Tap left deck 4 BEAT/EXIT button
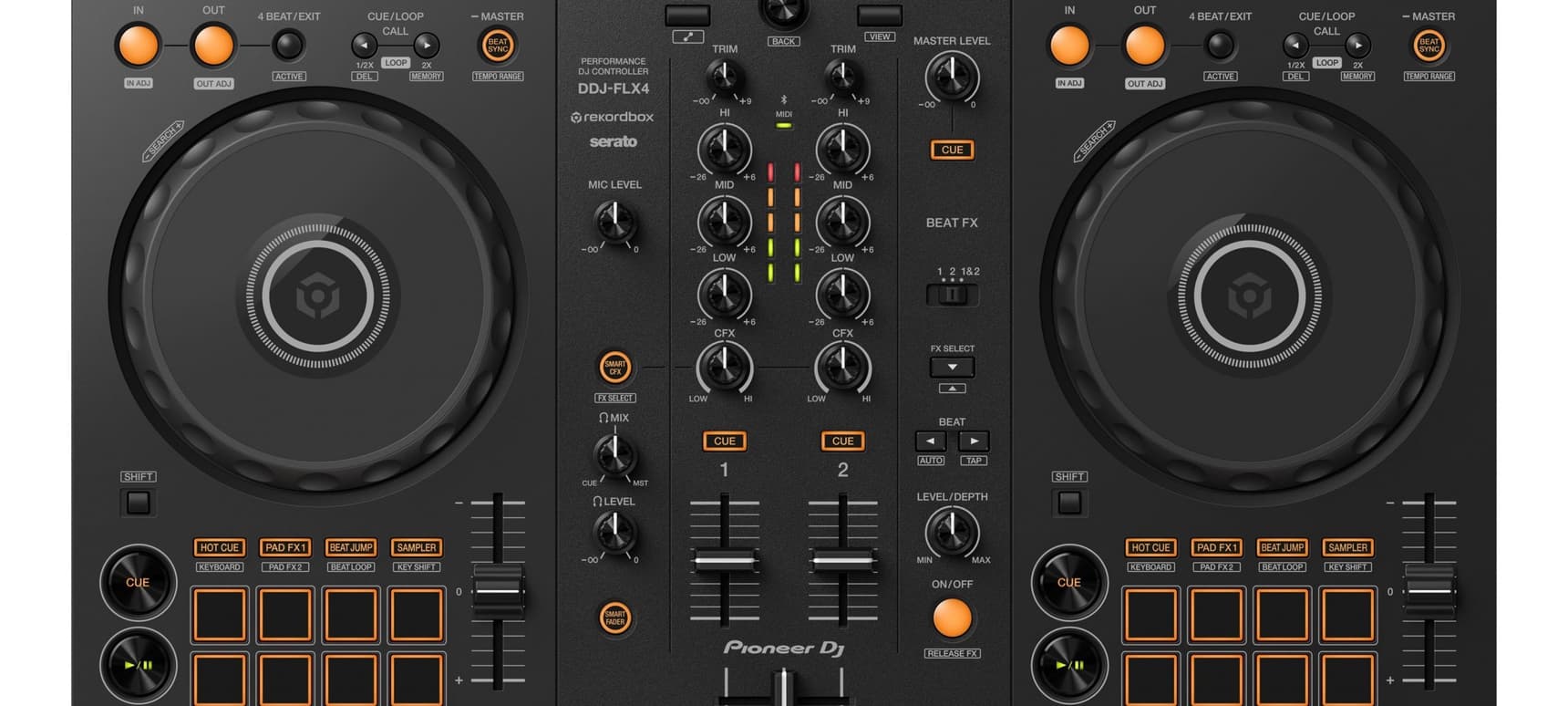The image size is (1568, 706). 288,45
